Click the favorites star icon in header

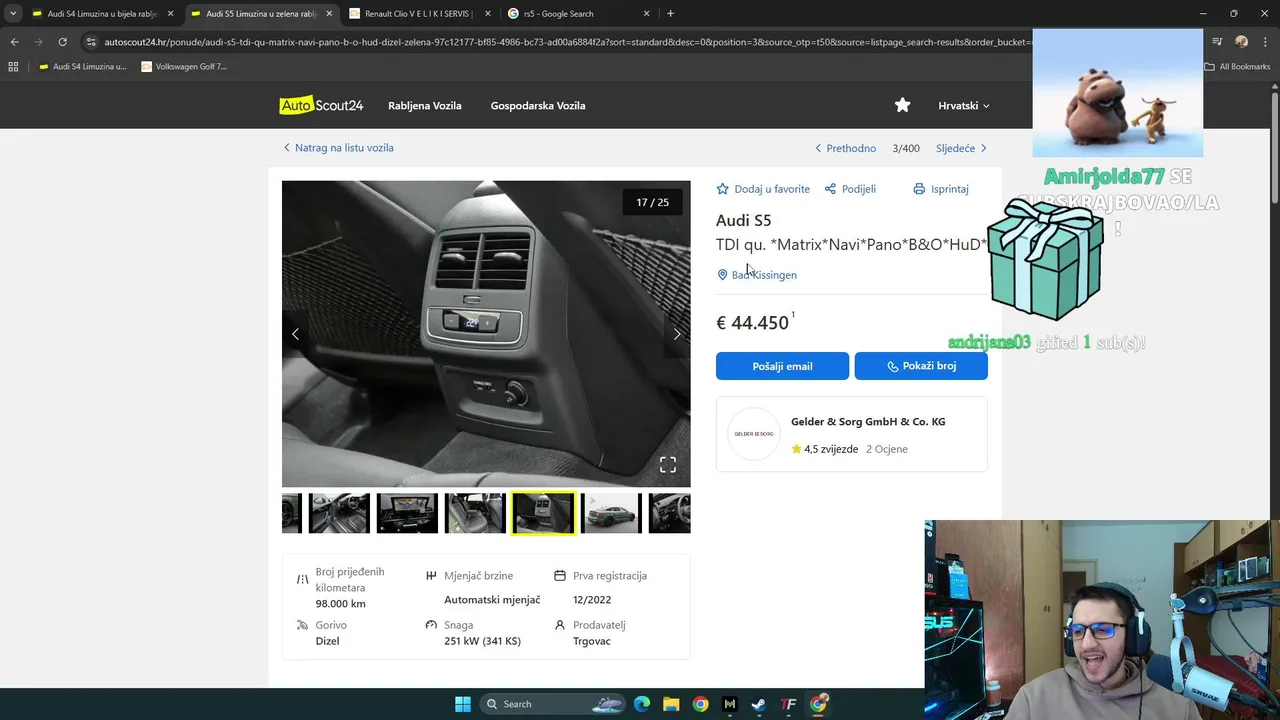pos(902,105)
